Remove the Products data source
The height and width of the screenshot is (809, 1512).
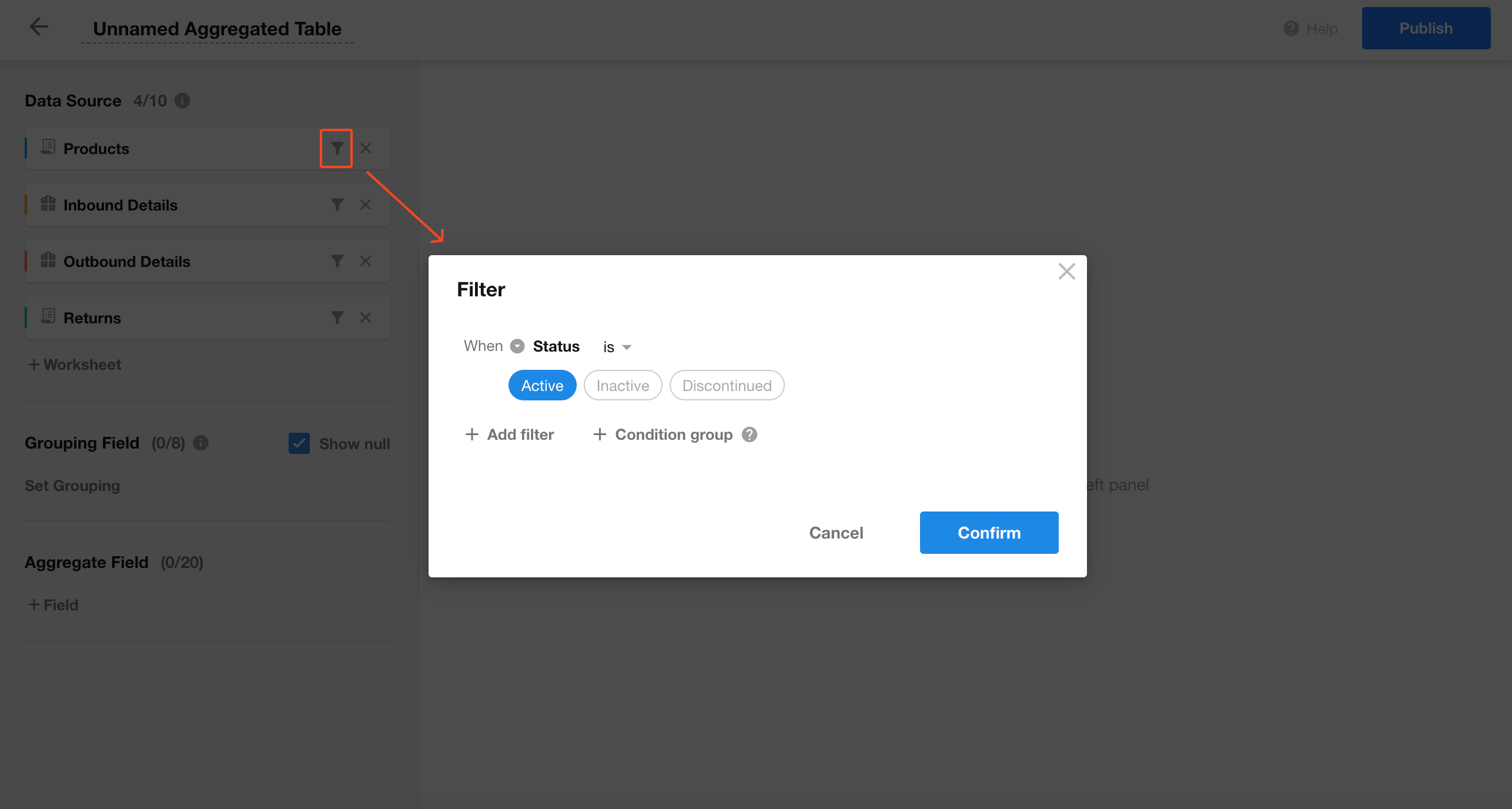tap(366, 148)
